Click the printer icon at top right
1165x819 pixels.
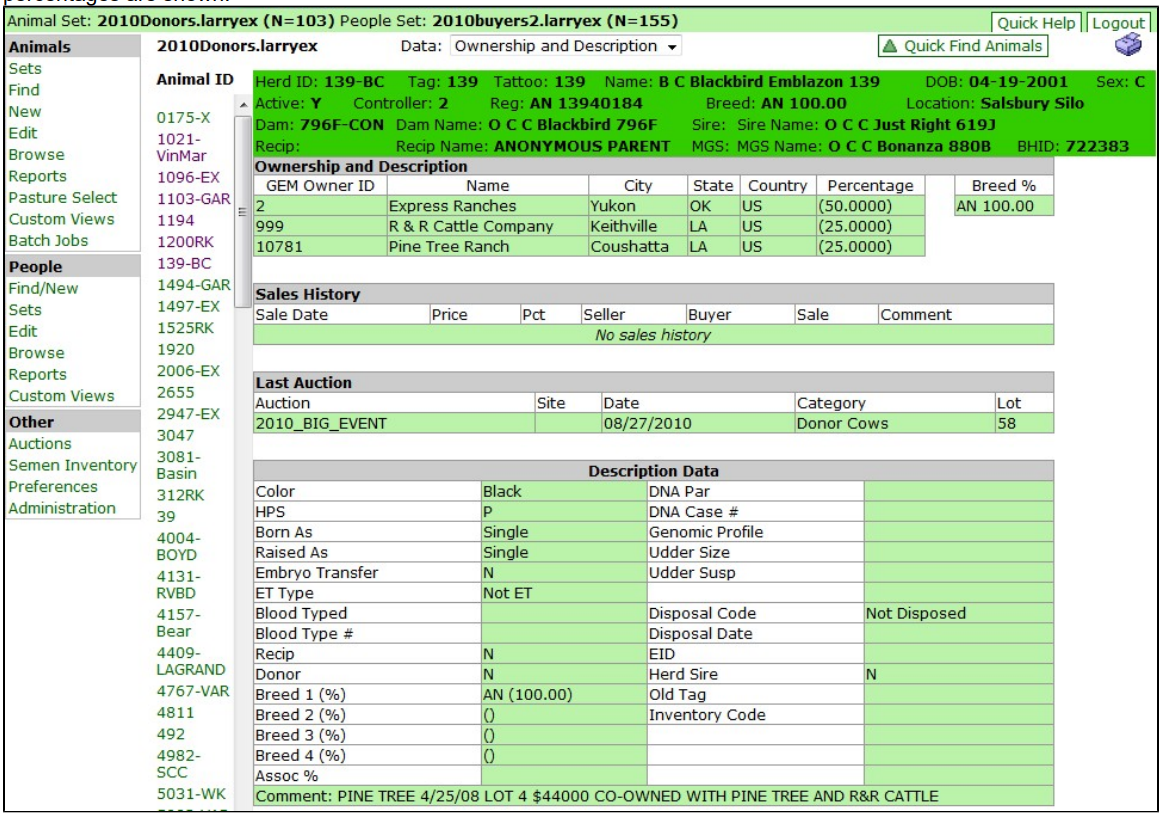coord(1127,45)
